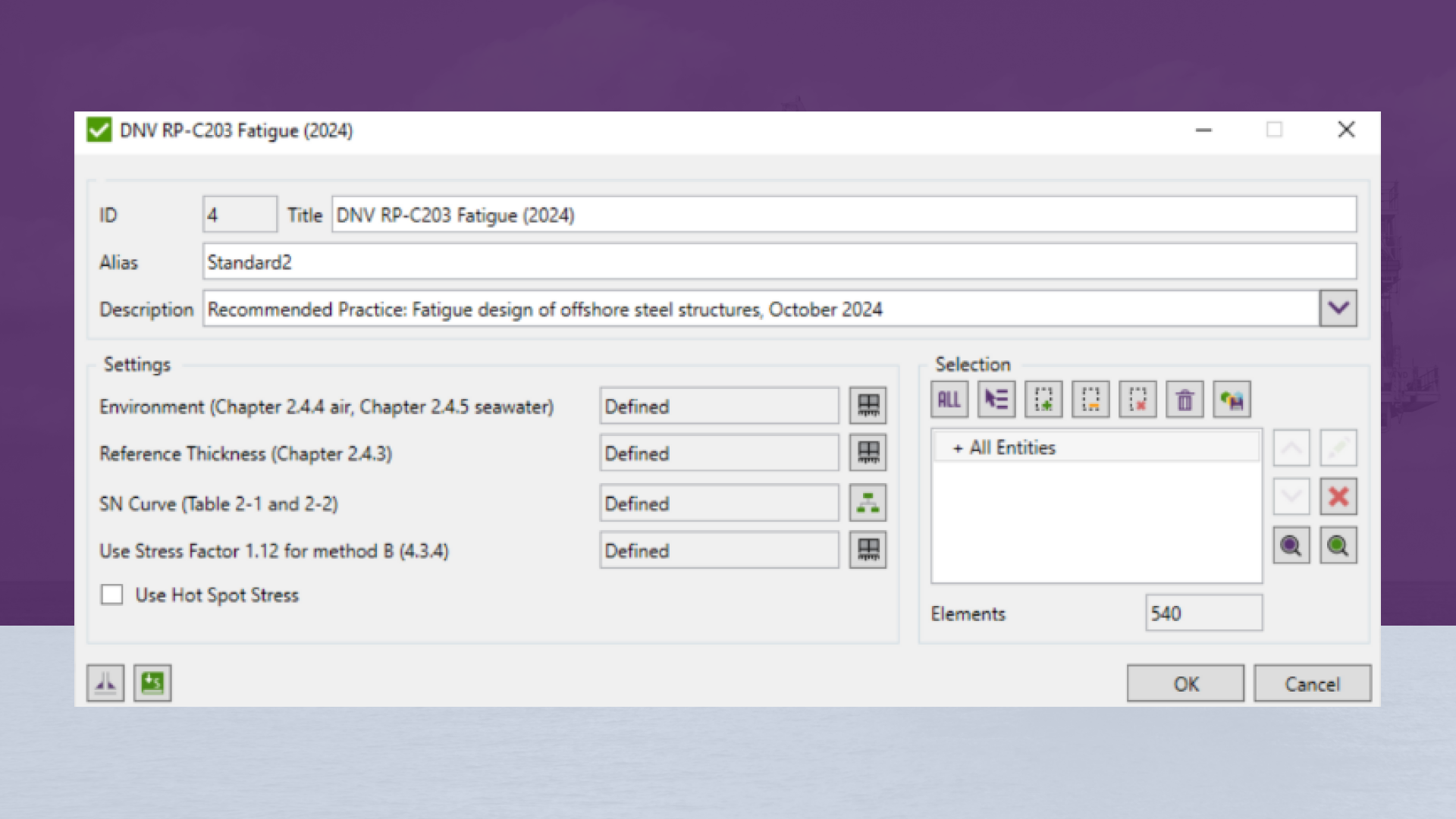Viewport: 1456px width, 819px height.
Task: Open the Environment settings table icon
Action: pos(868,406)
